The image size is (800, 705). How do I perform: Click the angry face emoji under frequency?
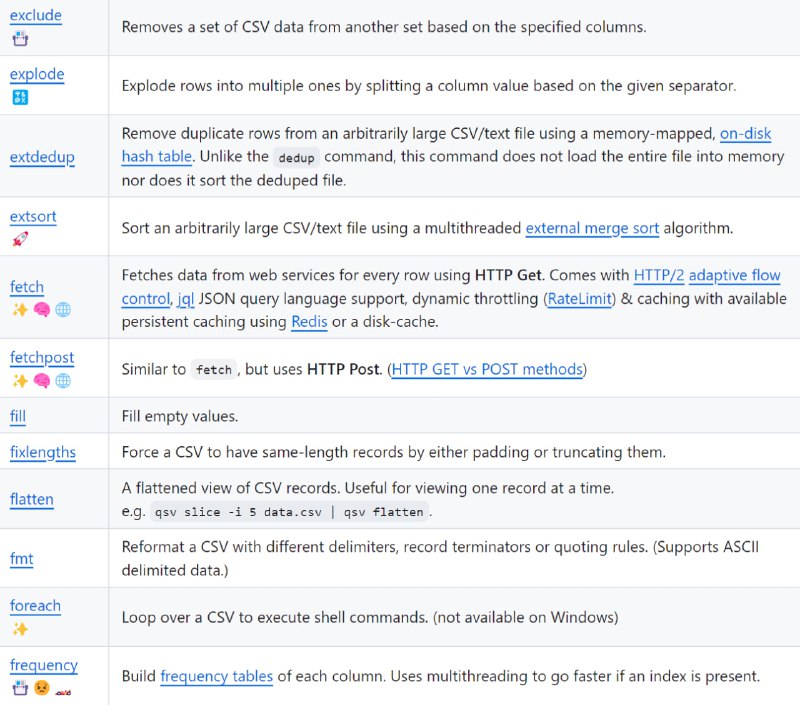pyautogui.click(x=41, y=688)
